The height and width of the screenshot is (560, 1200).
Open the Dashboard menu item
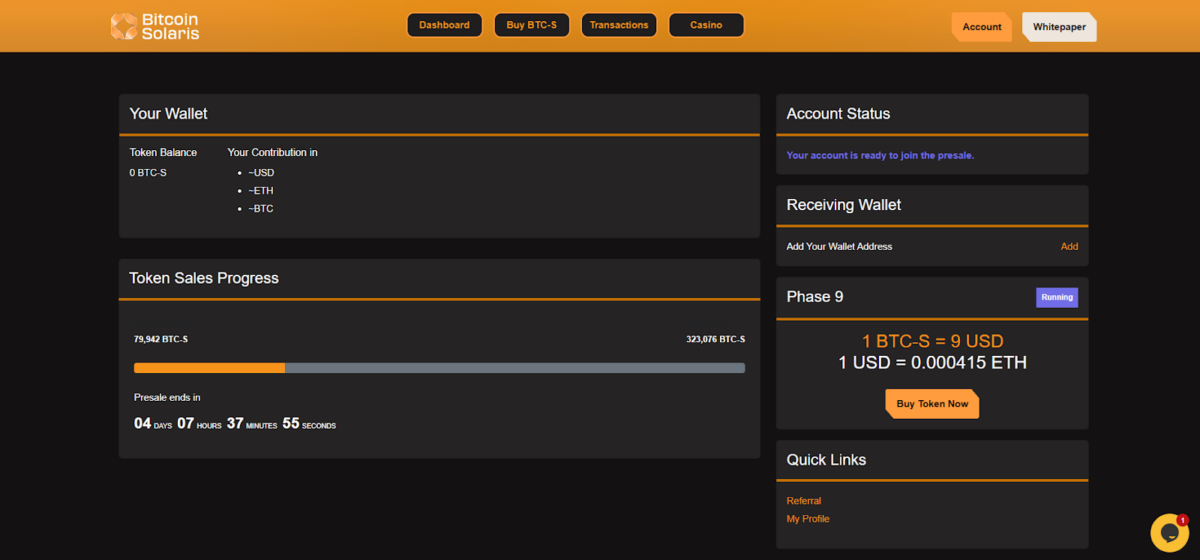tap(444, 25)
